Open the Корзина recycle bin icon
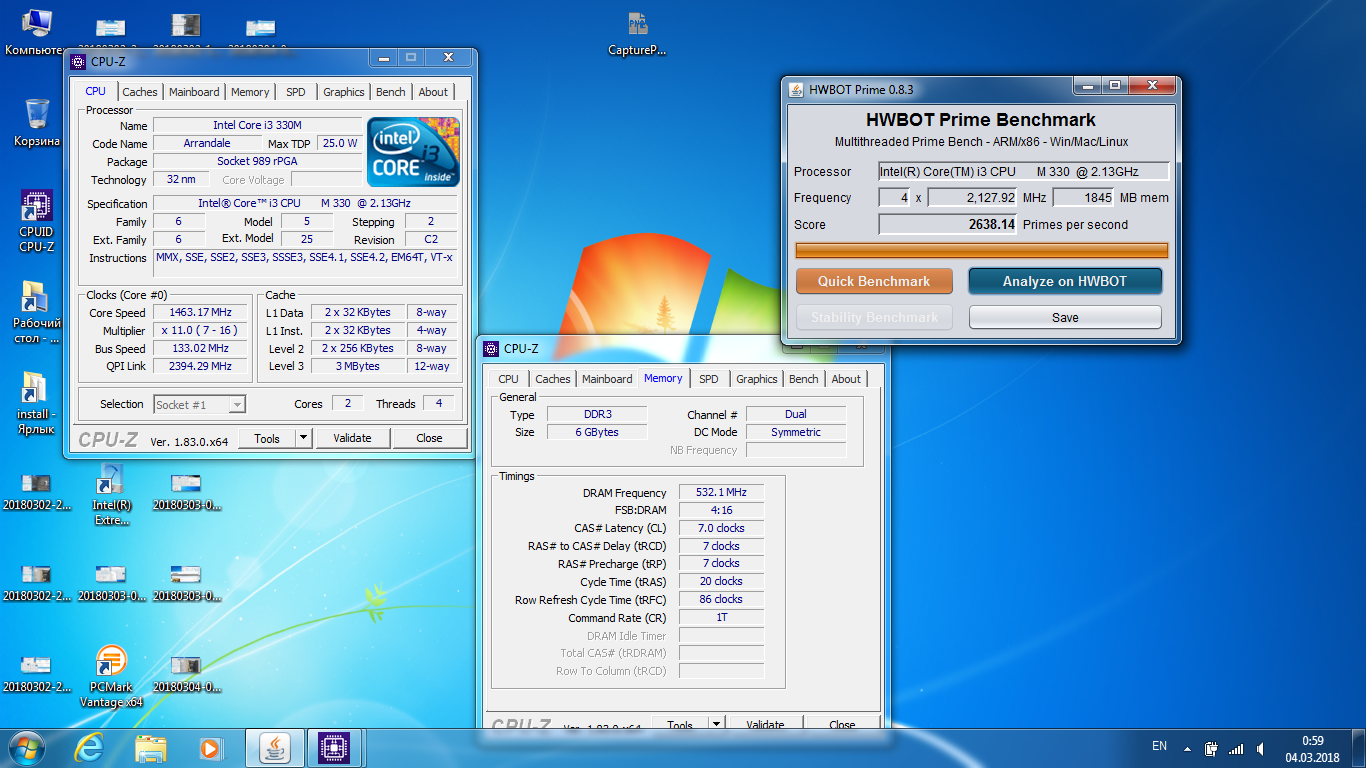 [x=36, y=122]
